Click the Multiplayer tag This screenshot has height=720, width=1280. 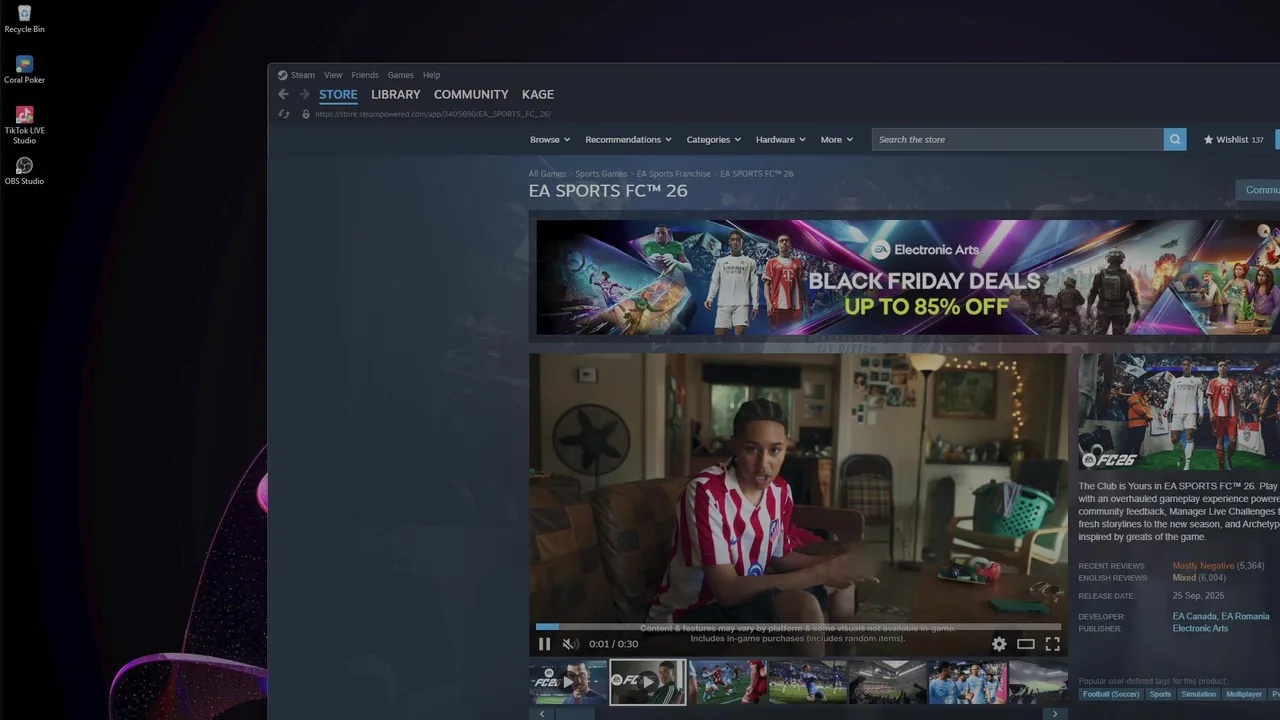(x=1244, y=694)
